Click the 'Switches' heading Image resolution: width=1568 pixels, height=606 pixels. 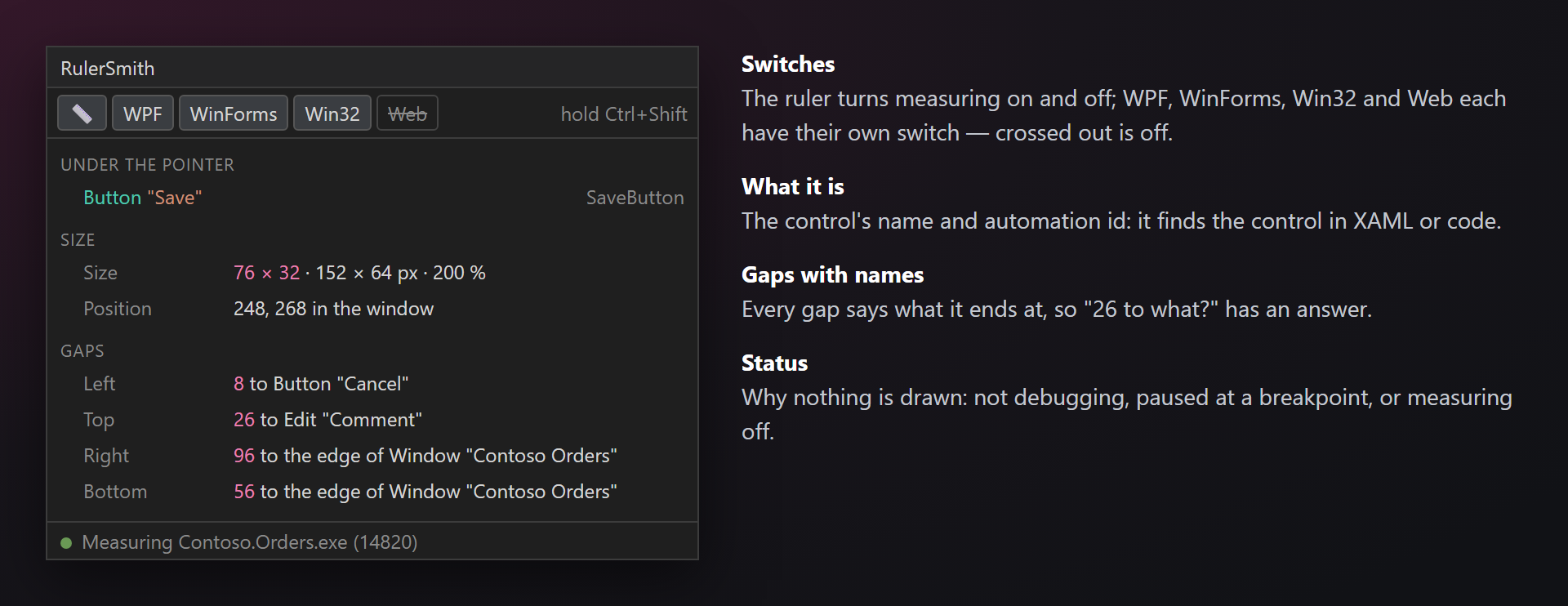pyautogui.click(x=788, y=64)
